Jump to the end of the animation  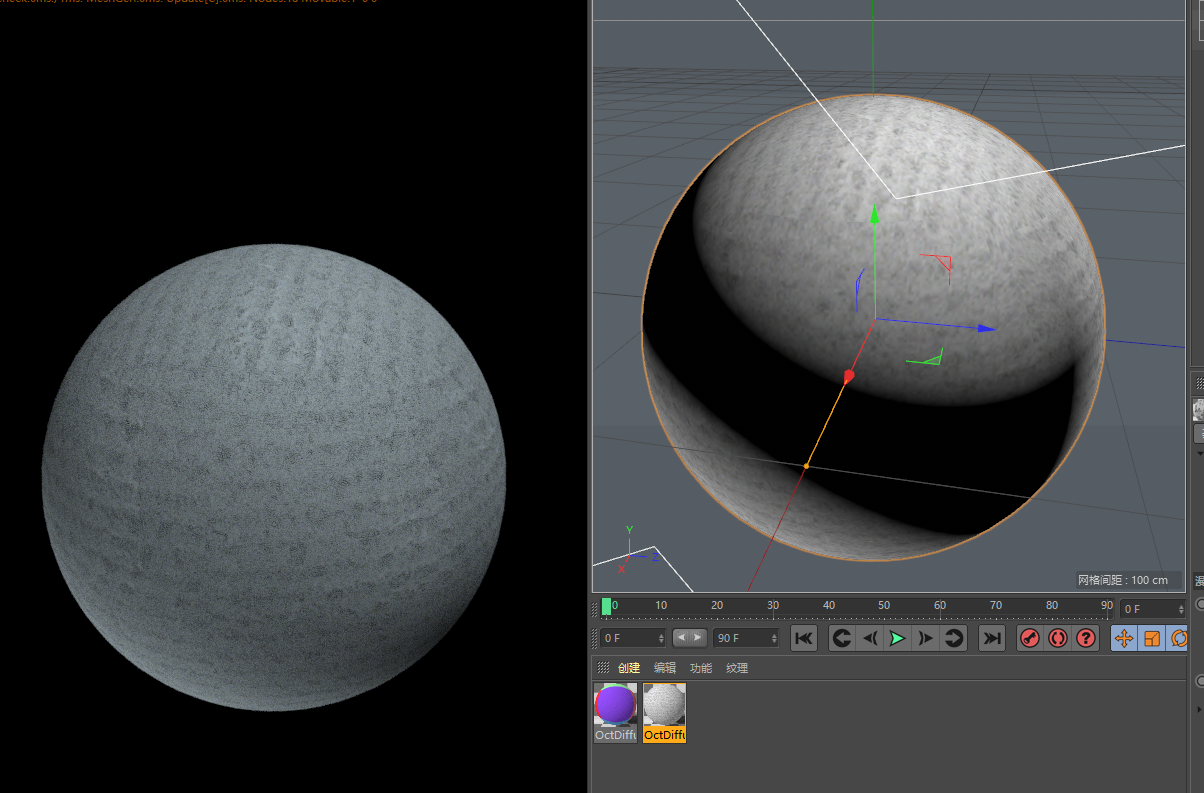[x=991, y=638]
